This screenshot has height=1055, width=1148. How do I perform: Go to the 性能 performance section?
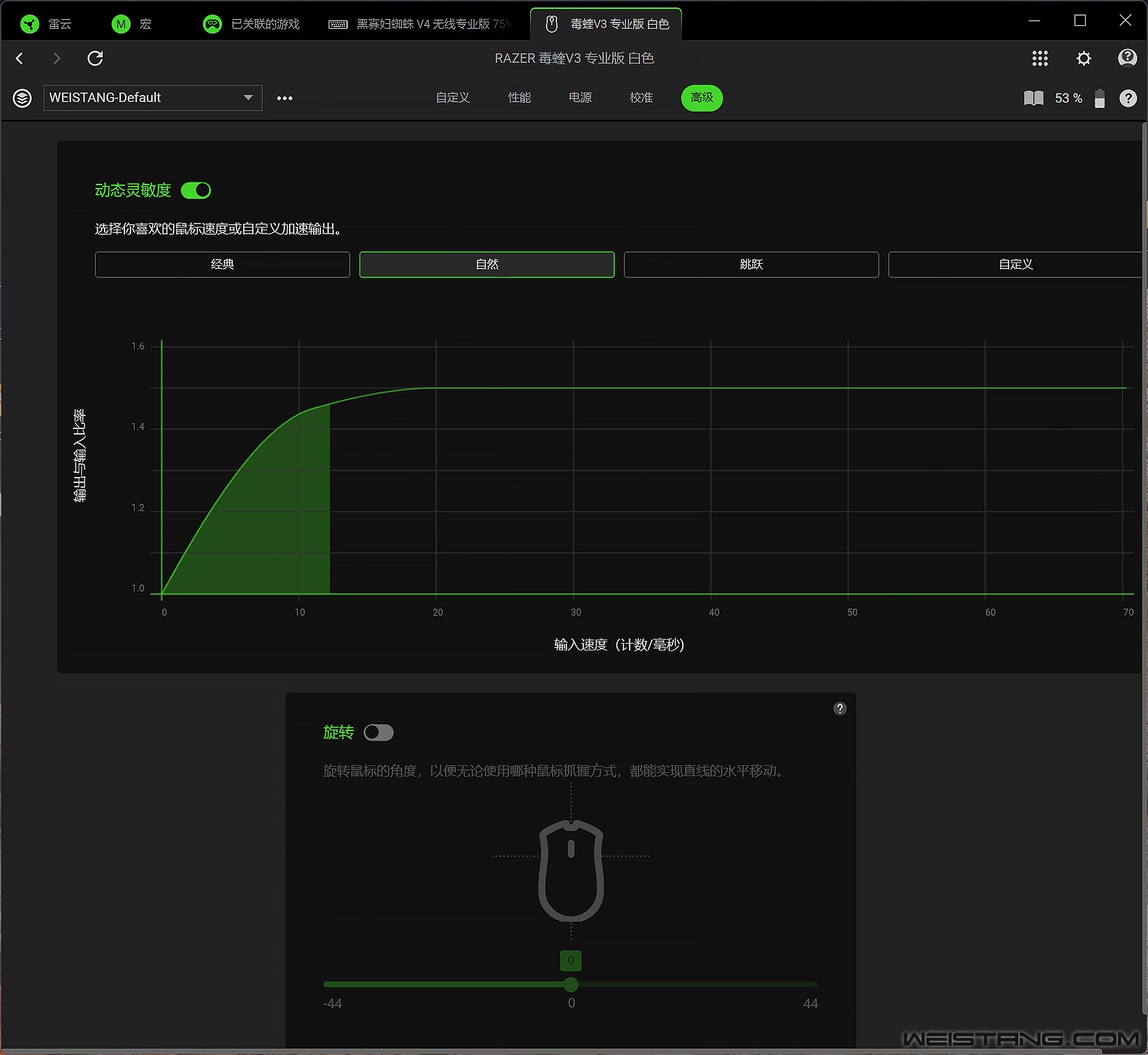519,98
